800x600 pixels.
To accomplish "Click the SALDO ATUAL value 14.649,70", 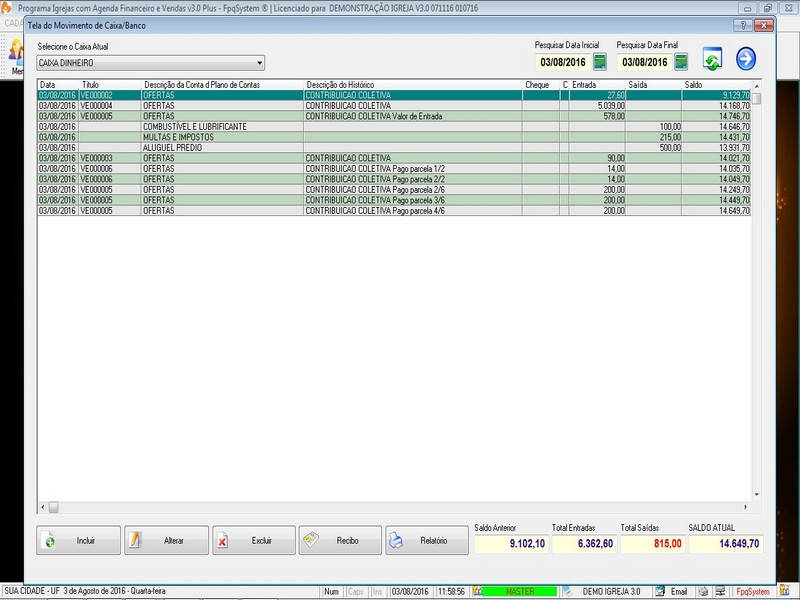I will (x=725, y=544).
